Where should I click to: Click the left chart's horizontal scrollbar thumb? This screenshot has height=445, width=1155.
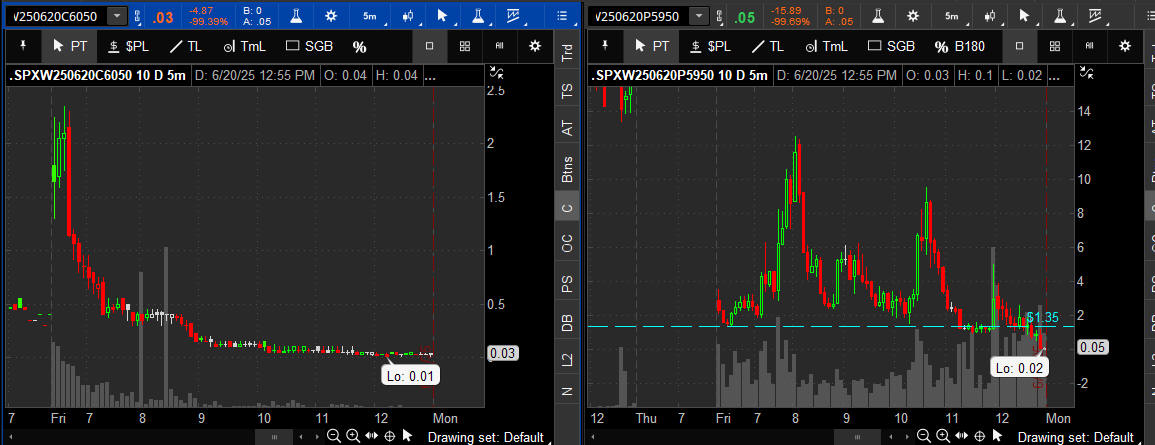pos(274,437)
